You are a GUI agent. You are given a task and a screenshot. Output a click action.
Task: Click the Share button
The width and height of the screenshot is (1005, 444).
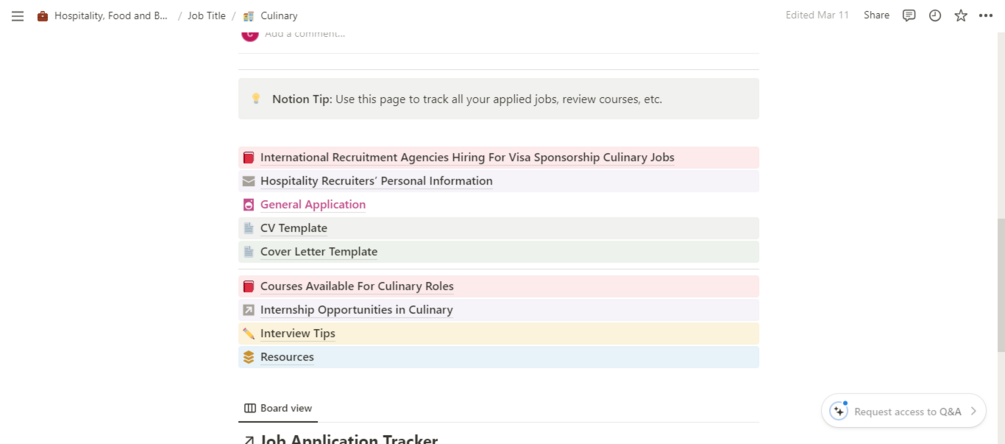click(x=876, y=16)
